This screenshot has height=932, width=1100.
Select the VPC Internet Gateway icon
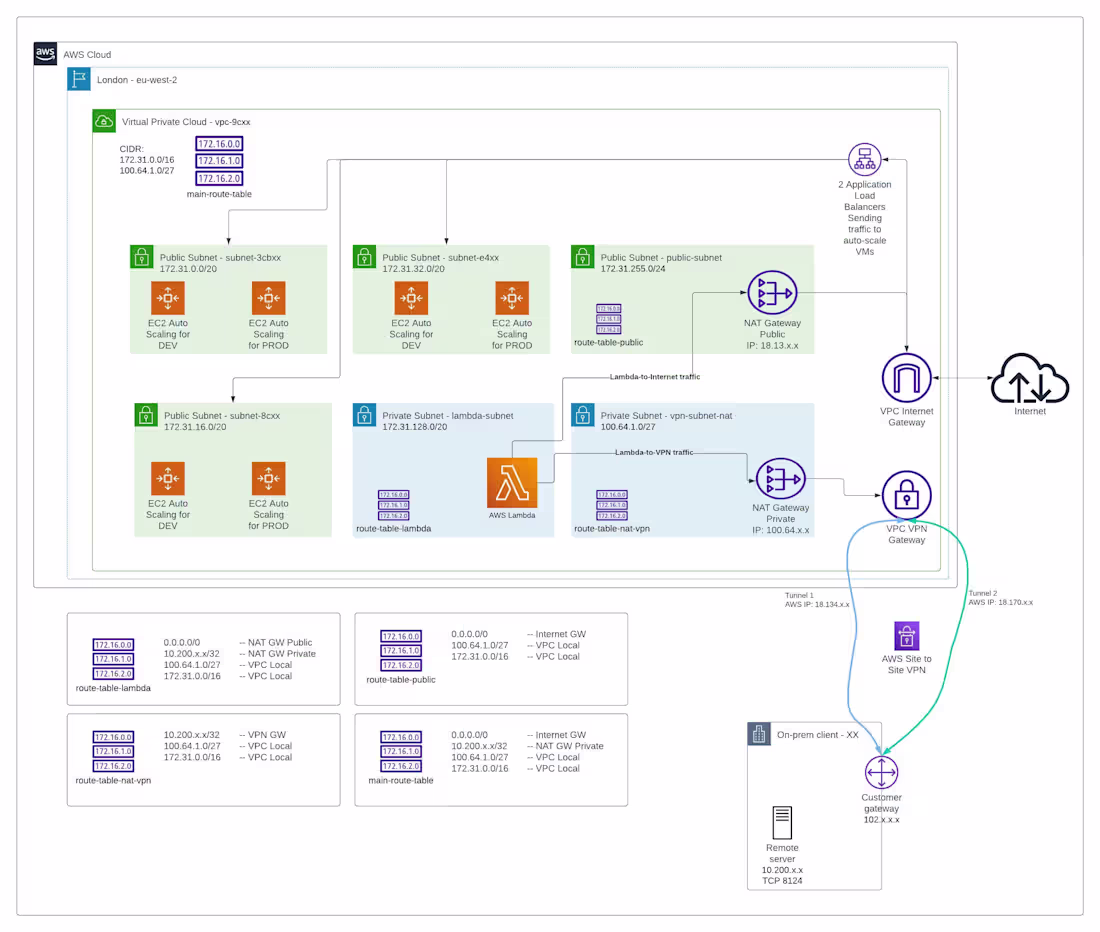point(907,377)
